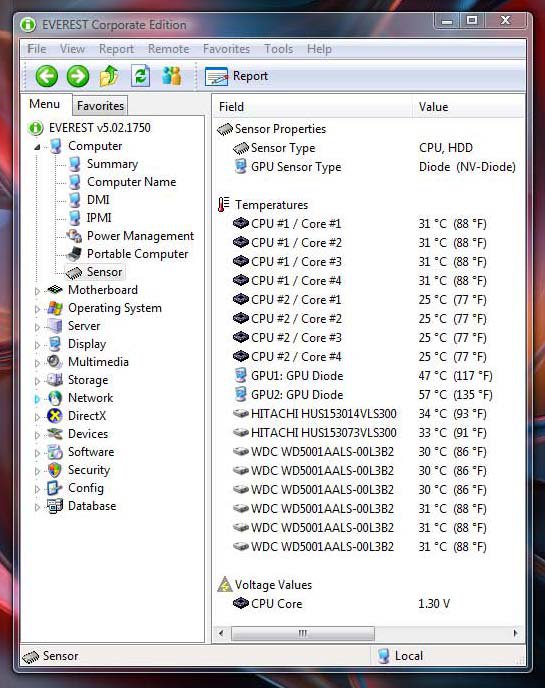This screenshot has width=545, height=688.
Task: Expand the Network tree node
Action: (x=37, y=398)
